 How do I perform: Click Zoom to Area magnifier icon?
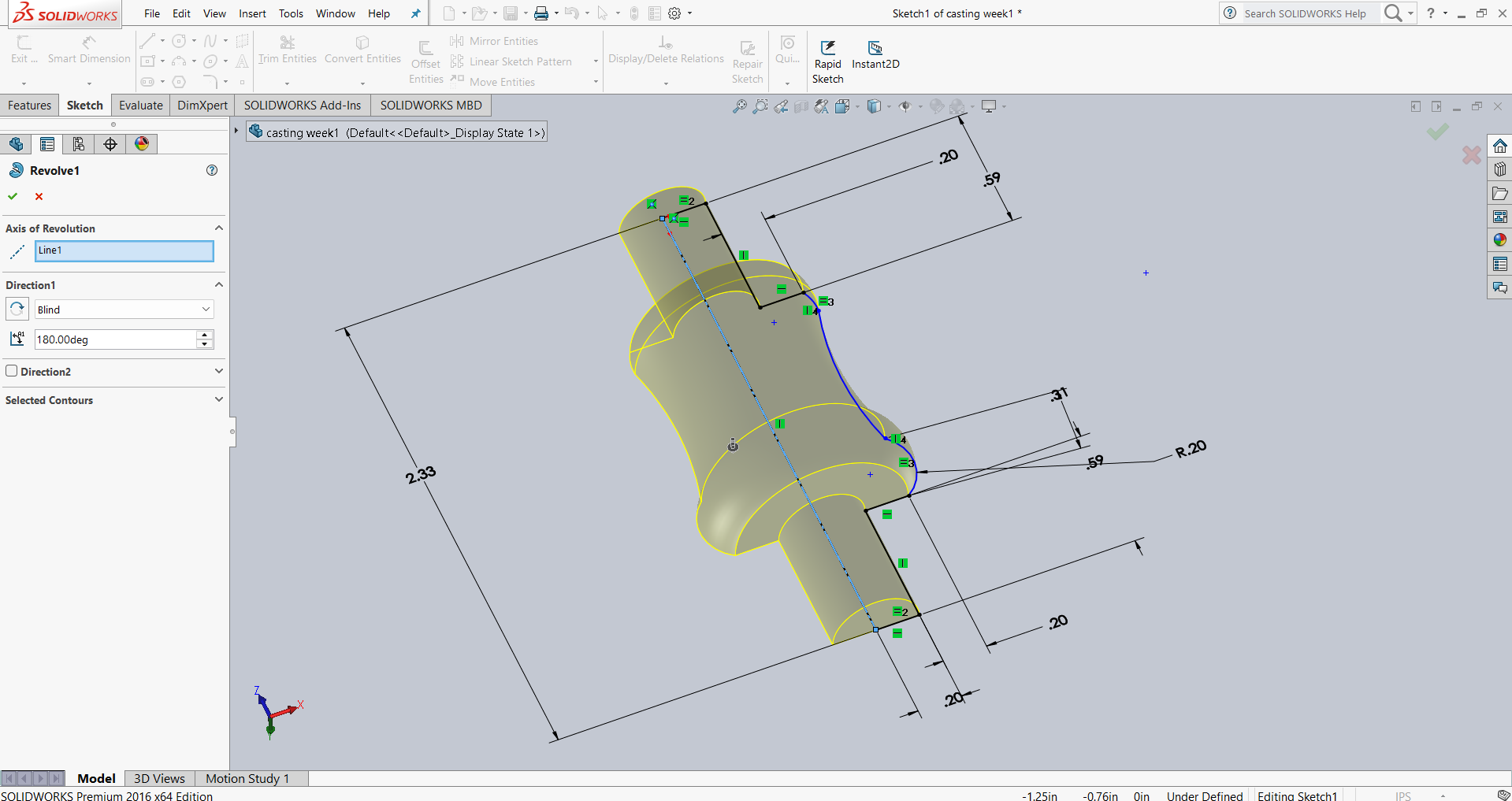760,106
